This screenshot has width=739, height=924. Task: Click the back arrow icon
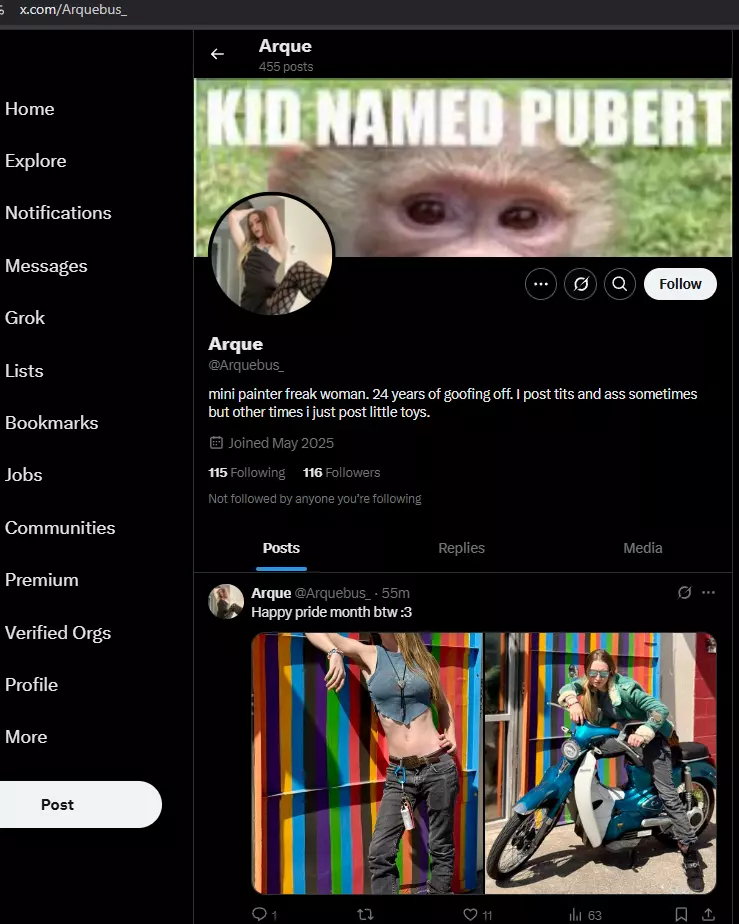coord(217,54)
